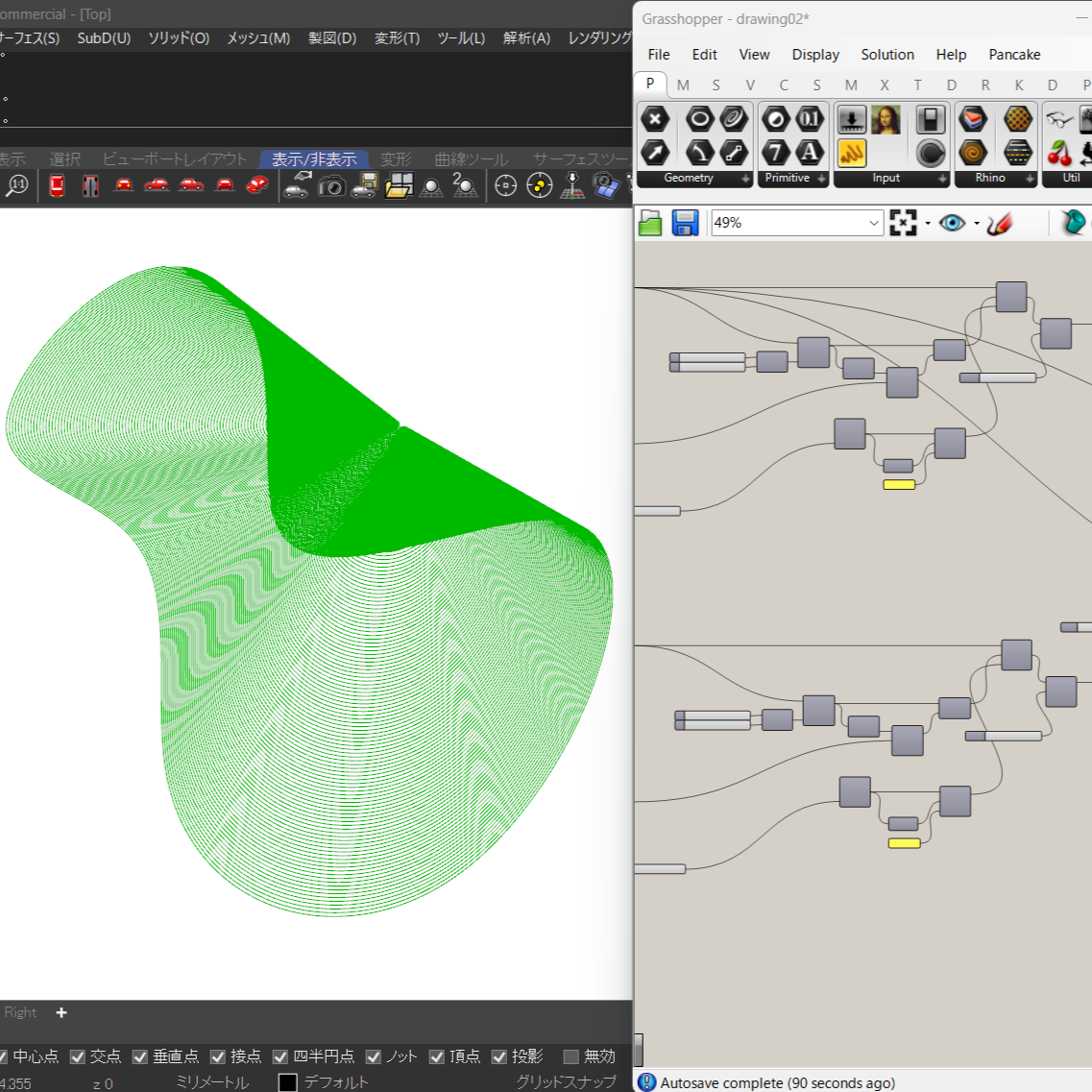Image resolution: width=1092 pixels, height=1092 pixels.
Task: Open the arrow next to Zoom Extents
Action: click(928, 224)
